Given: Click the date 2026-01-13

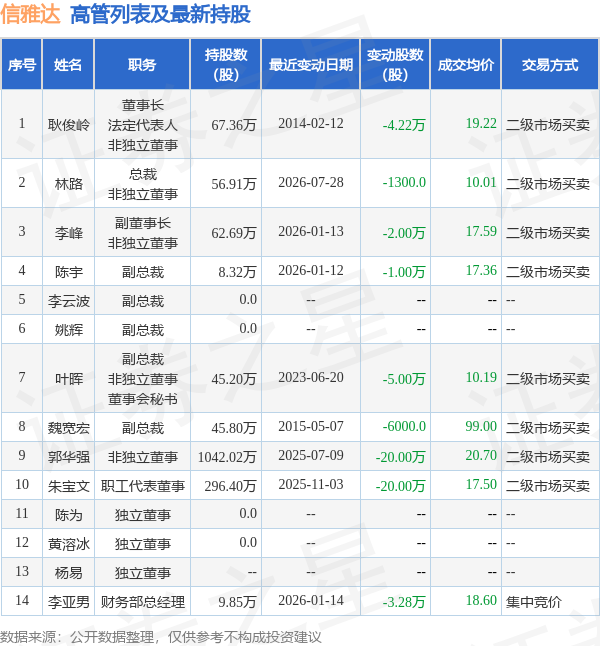Looking at the screenshot, I should (x=311, y=231).
